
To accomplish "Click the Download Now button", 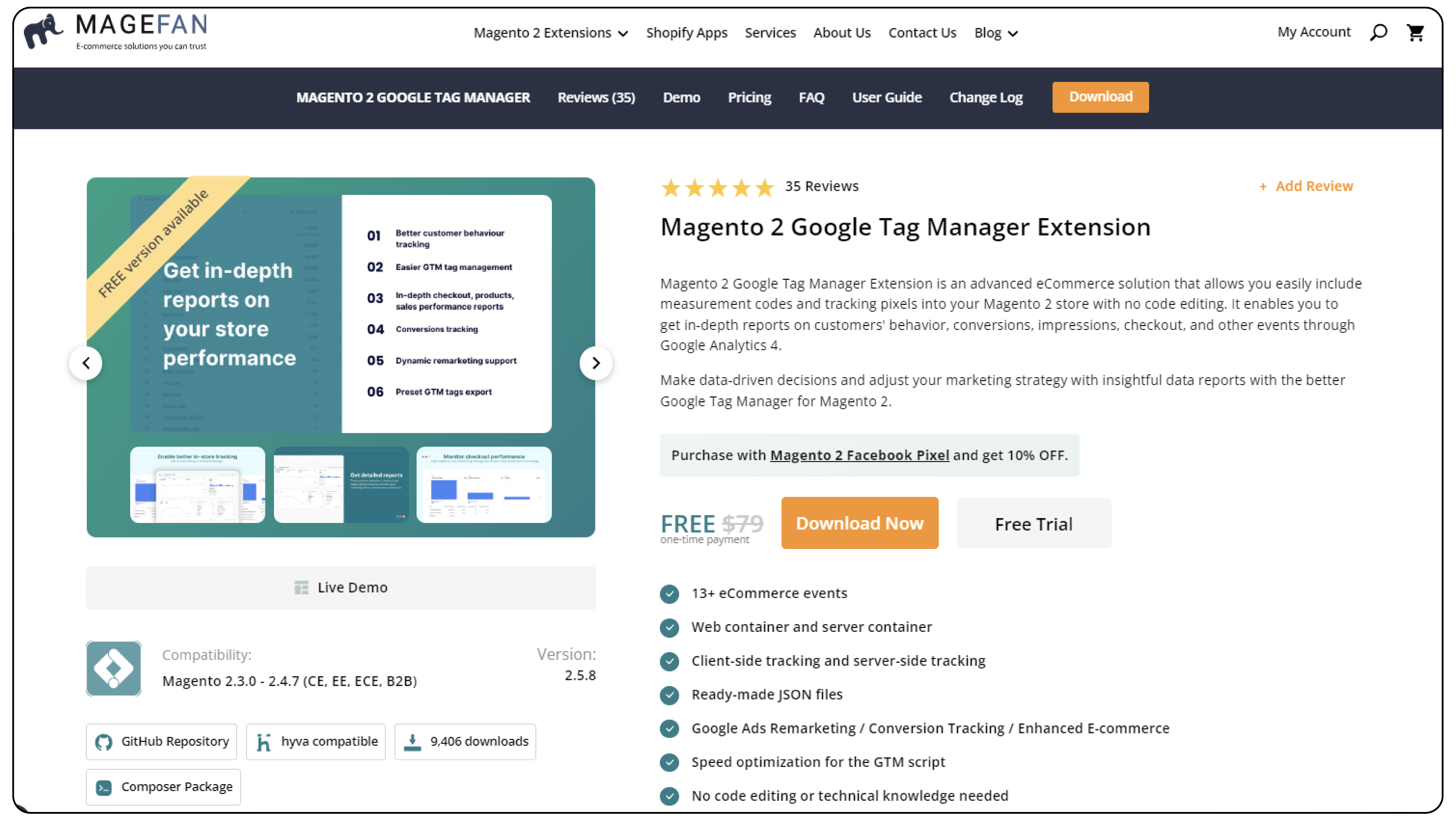I will pos(860,523).
